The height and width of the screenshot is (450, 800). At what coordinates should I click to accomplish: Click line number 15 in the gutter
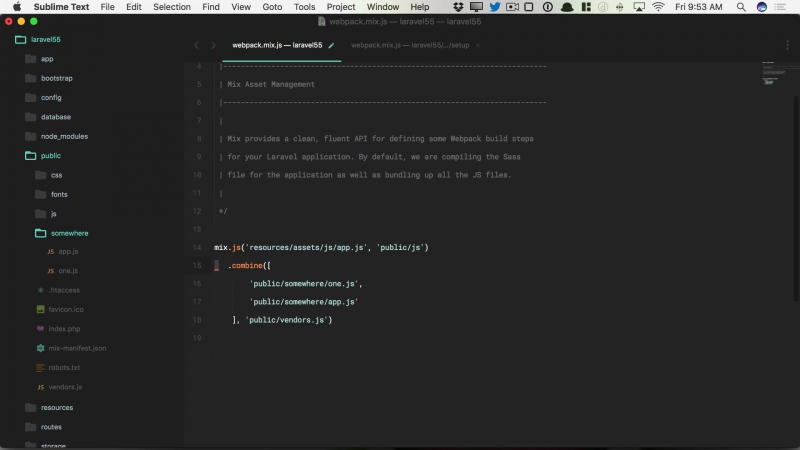click(197, 266)
